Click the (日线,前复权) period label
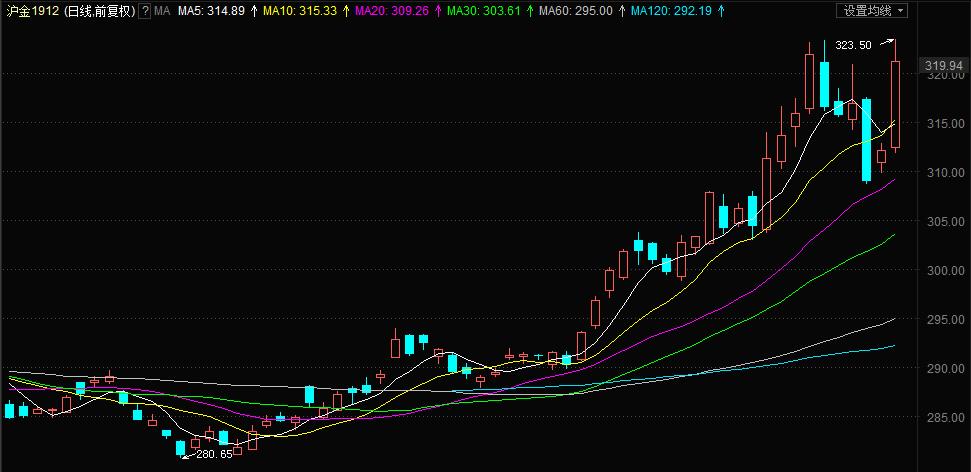This screenshot has width=971, height=472. pyautogui.click(x=98, y=11)
